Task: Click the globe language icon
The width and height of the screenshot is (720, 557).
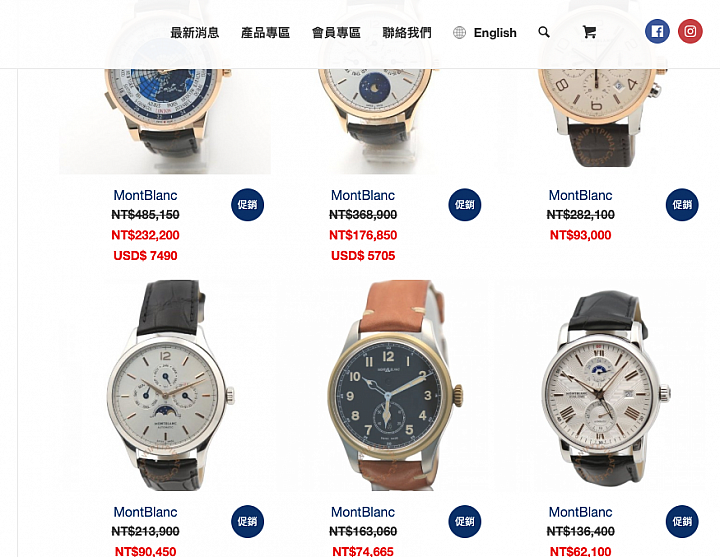Action: click(x=459, y=33)
